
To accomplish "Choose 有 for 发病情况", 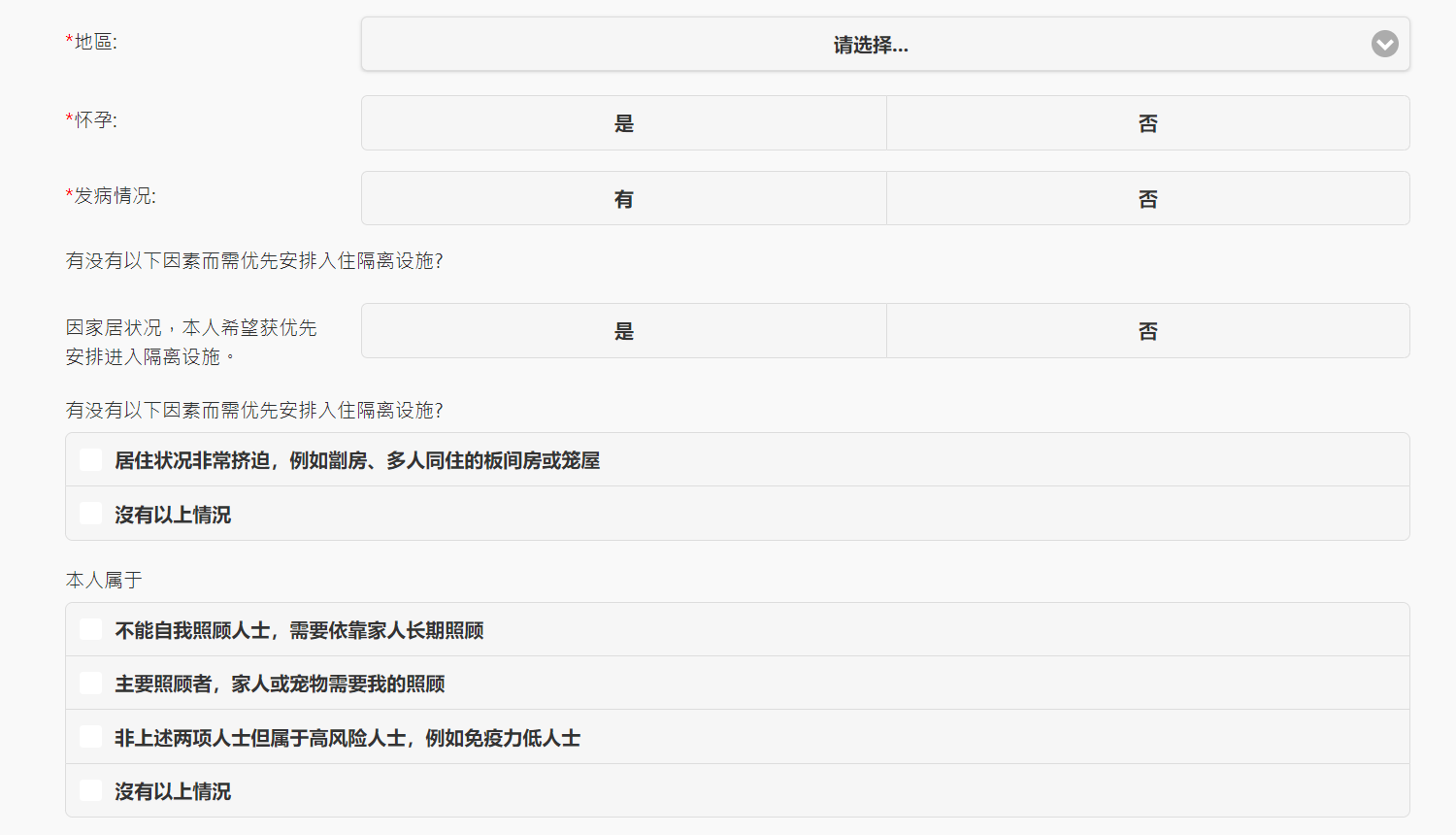I will point(624,199).
